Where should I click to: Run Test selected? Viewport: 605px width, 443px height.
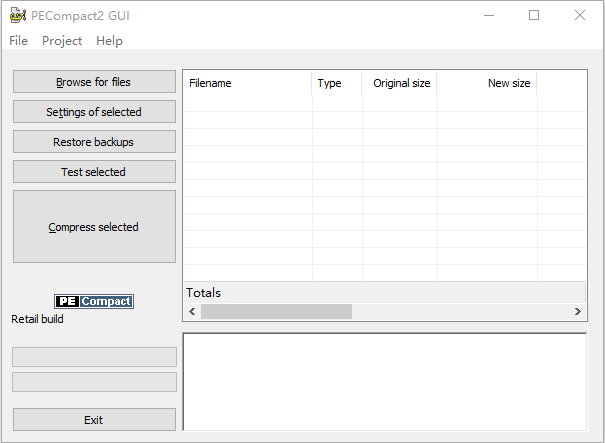pyautogui.click(x=94, y=172)
